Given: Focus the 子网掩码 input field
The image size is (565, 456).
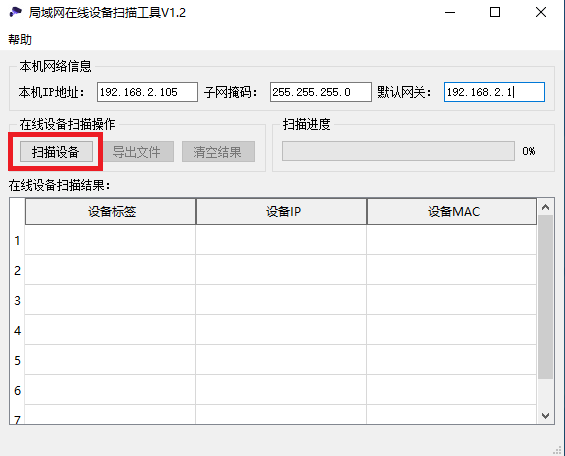Looking at the screenshot, I should 321,92.
